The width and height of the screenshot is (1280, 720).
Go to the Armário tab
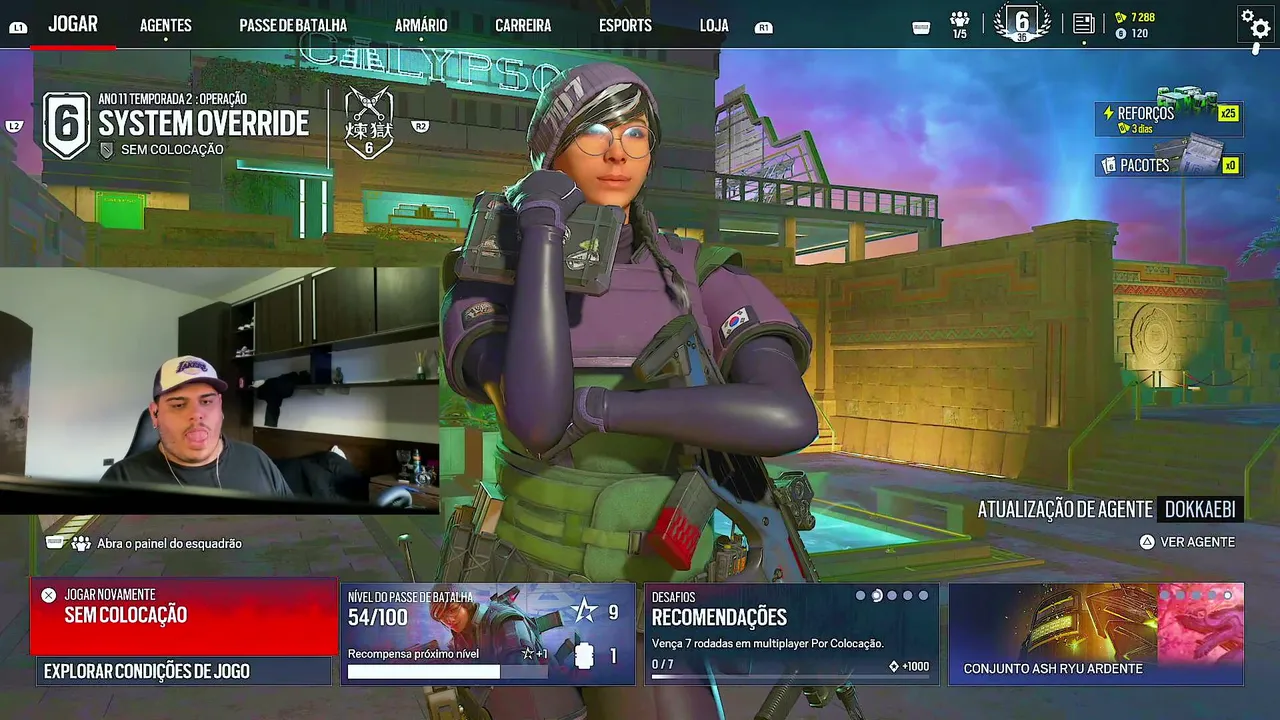[421, 26]
